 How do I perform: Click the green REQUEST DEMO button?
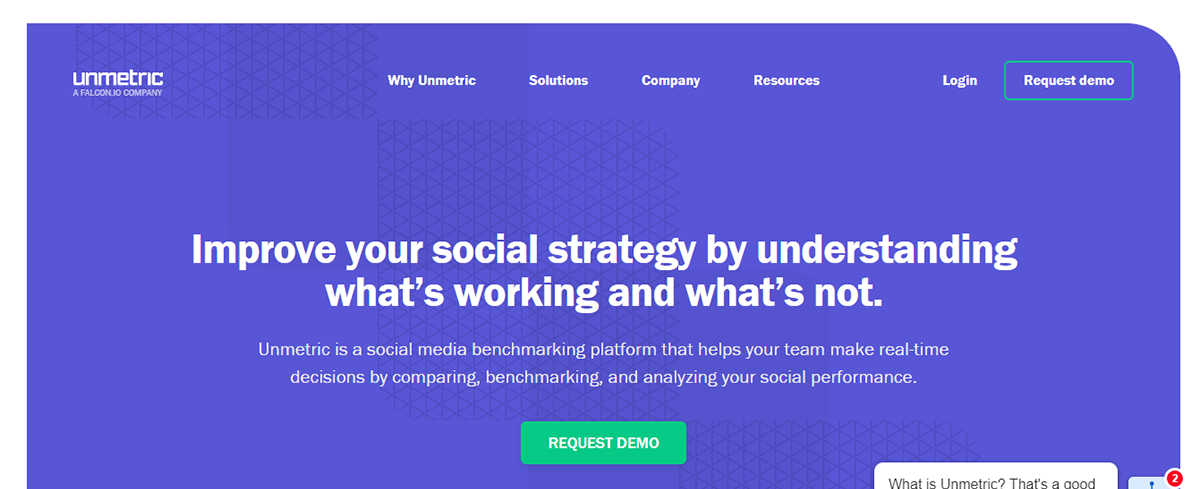point(603,443)
